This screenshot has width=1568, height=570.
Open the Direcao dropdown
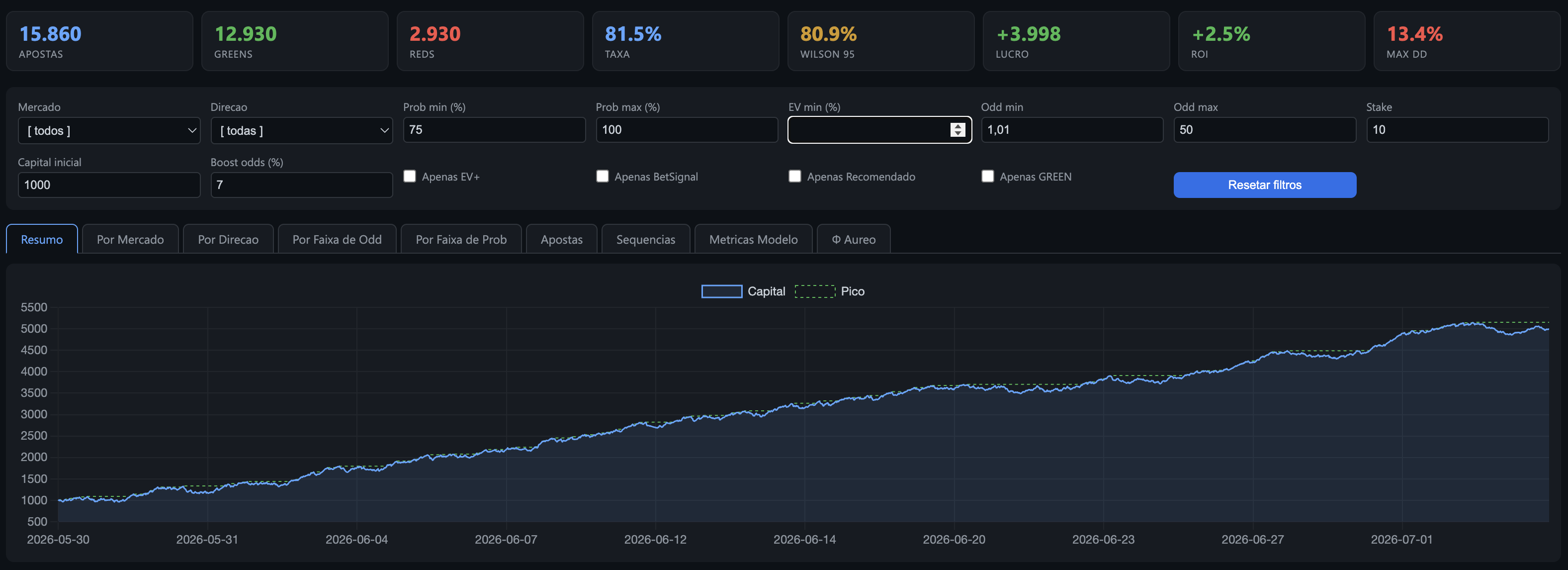301,130
